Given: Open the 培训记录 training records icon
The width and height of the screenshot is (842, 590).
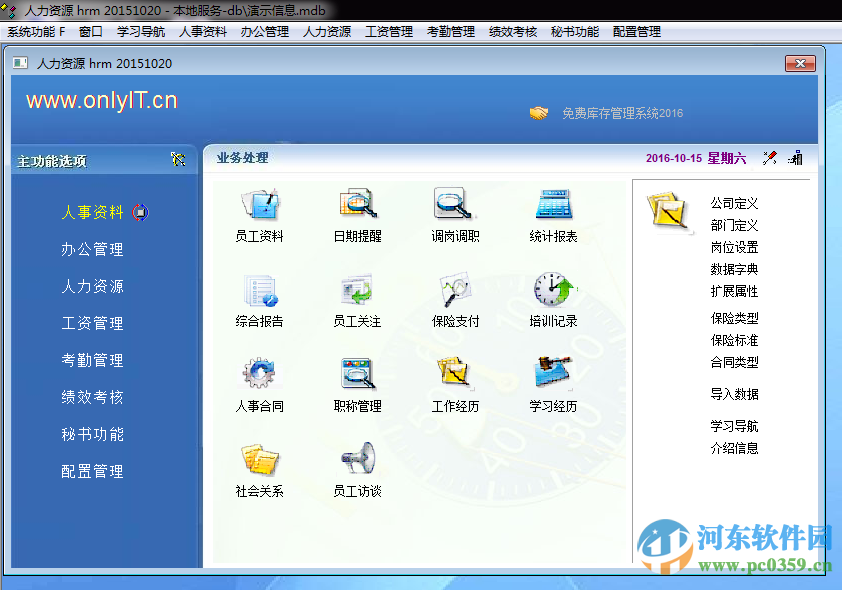Looking at the screenshot, I should [553, 298].
